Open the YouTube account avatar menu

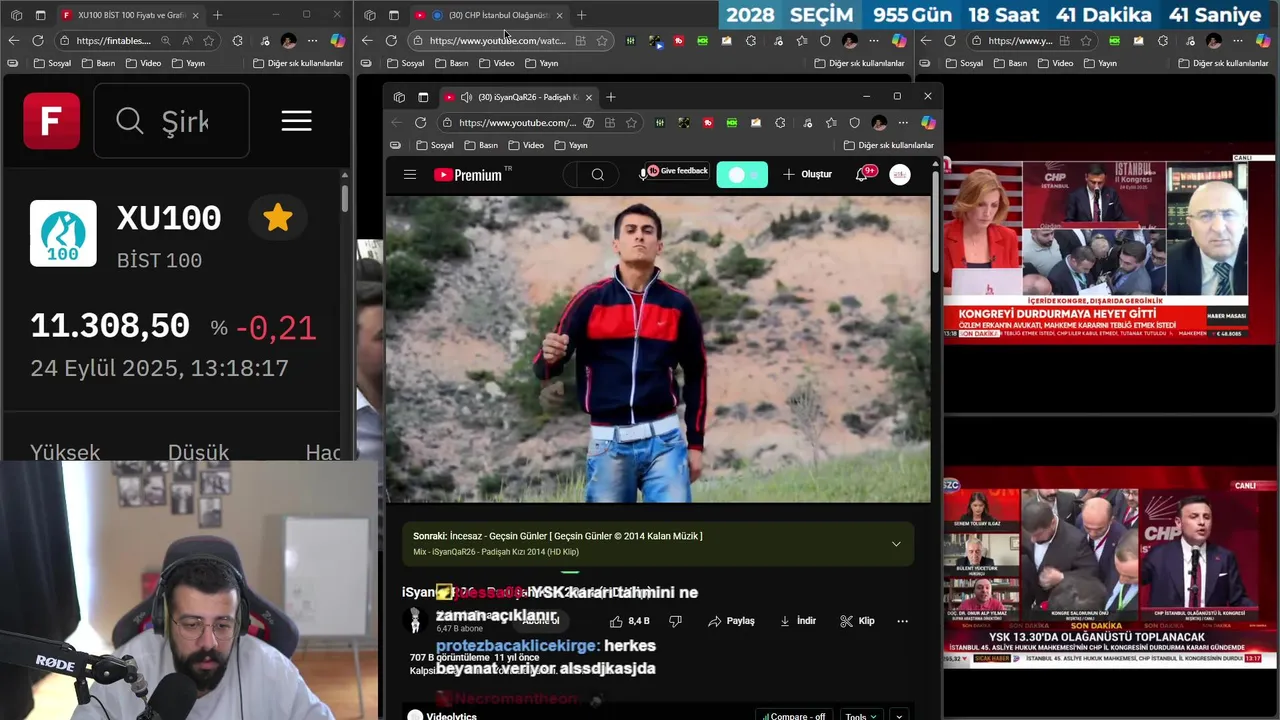[x=900, y=174]
